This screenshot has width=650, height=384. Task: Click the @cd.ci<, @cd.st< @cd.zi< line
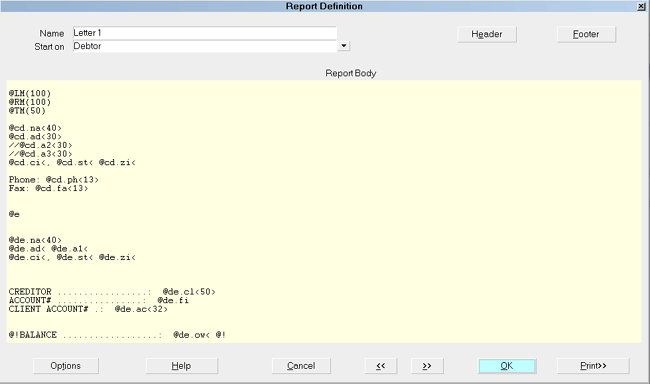click(x=72, y=163)
